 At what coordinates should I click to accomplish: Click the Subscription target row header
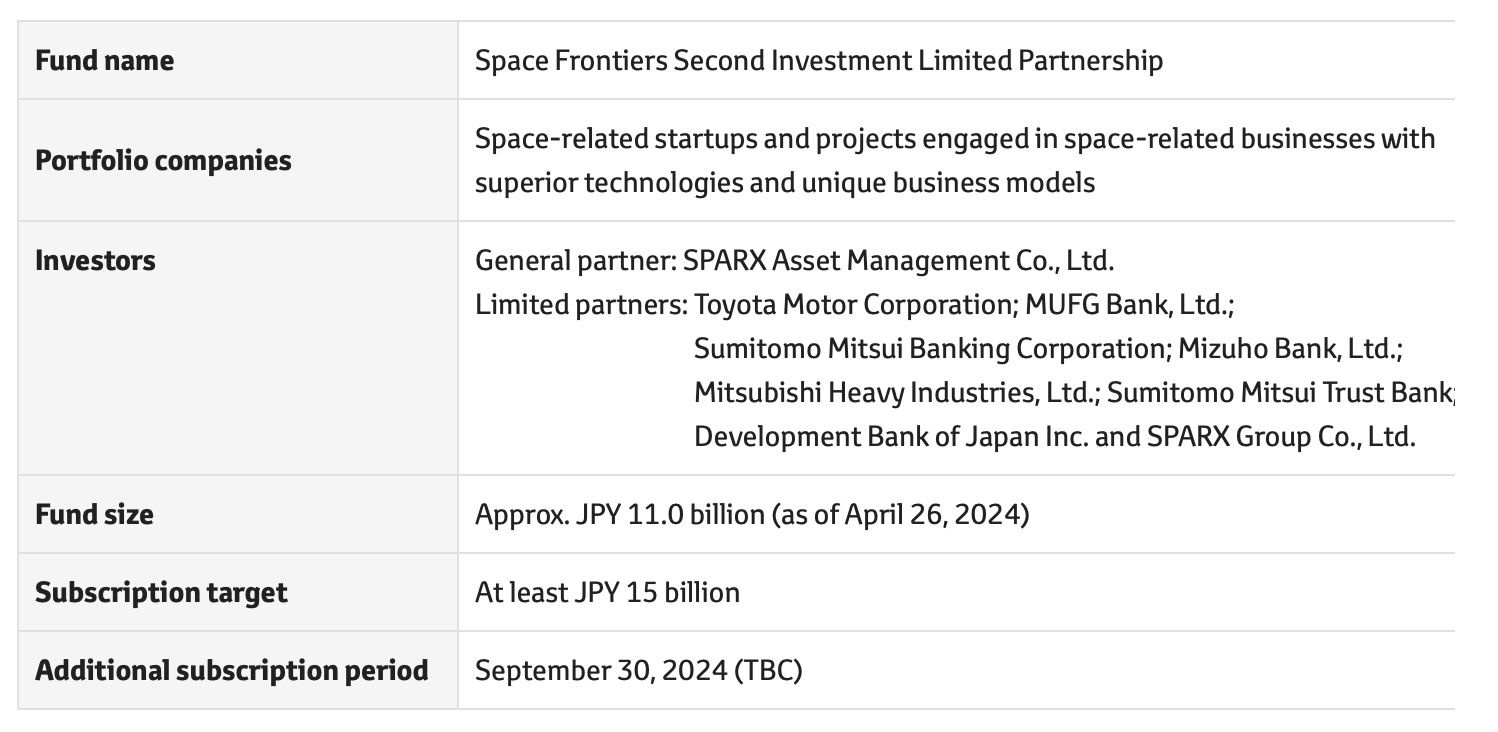pyautogui.click(x=161, y=593)
